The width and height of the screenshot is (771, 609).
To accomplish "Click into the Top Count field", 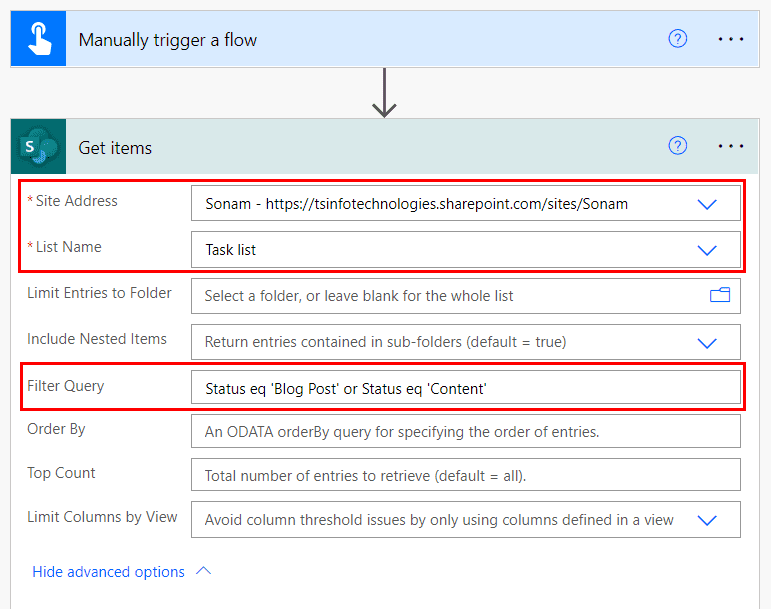I will point(466,475).
